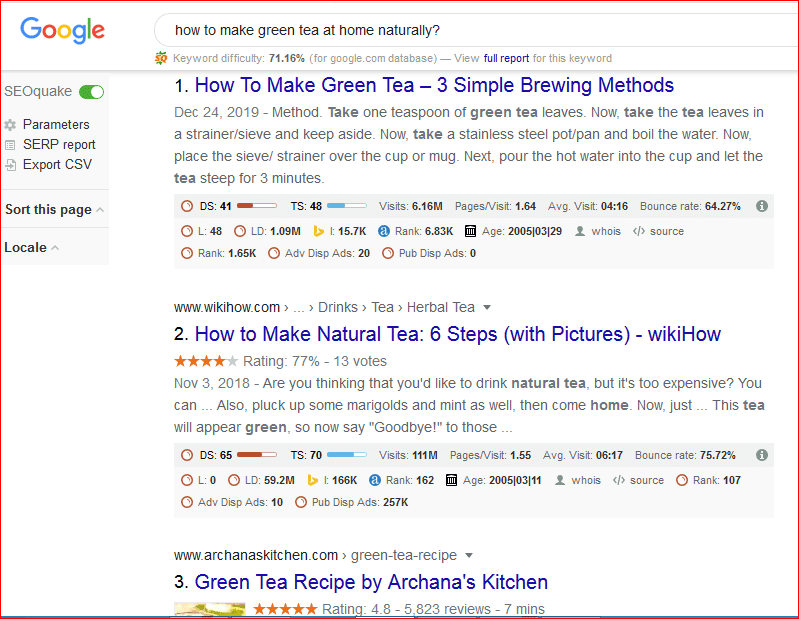The width and height of the screenshot is (799, 619).
Task: Click the L: 48 circle icon
Action: pyautogui.click(x=187, y=231)
